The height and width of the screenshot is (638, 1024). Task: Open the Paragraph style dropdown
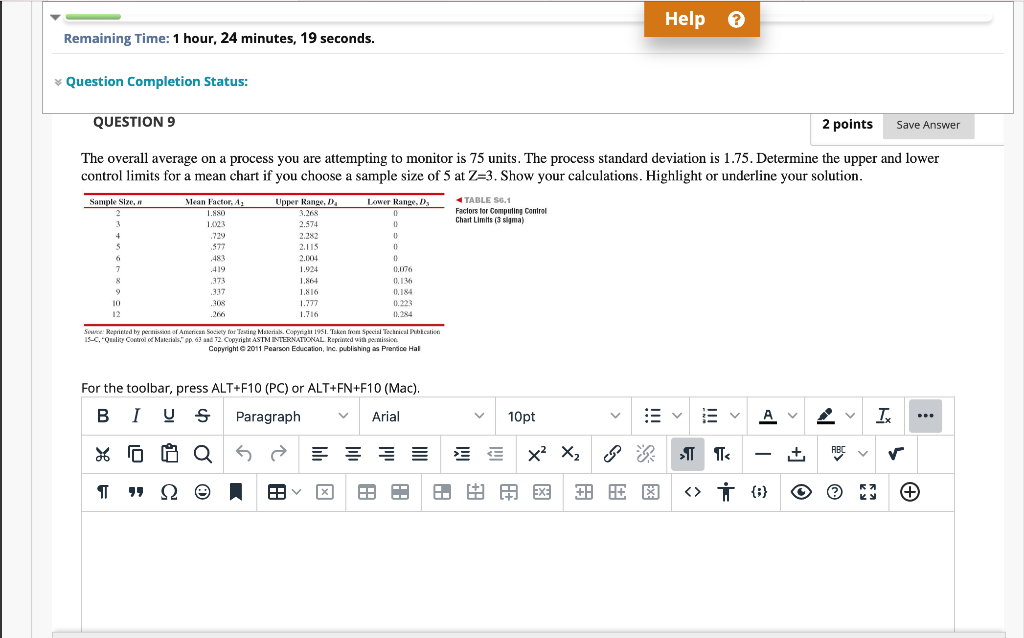click(292, 415)
